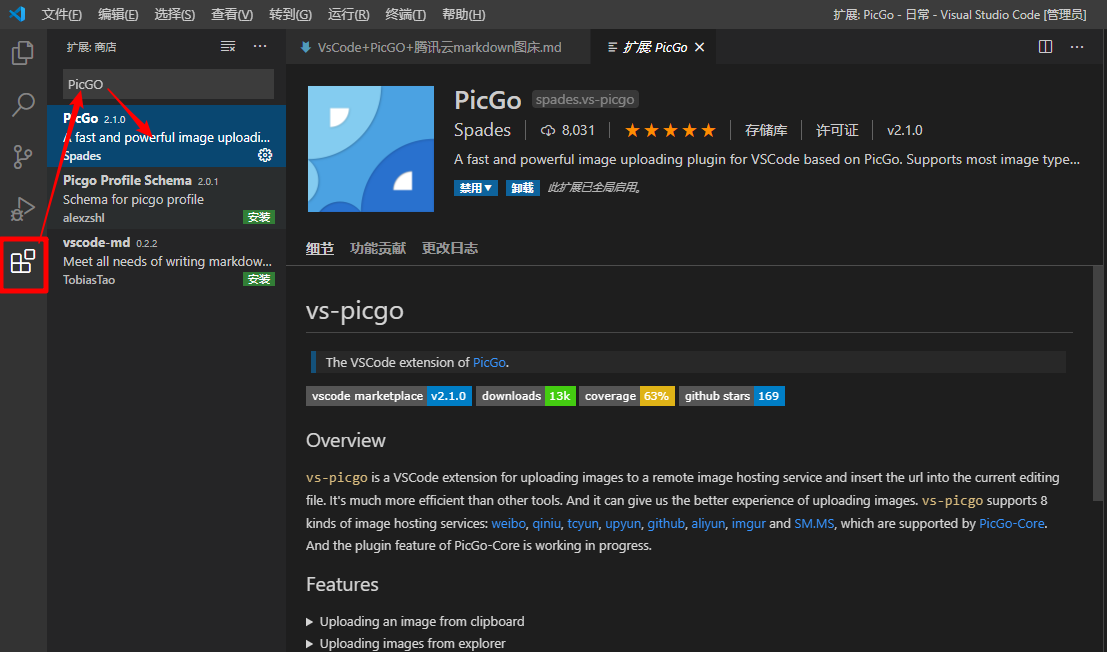Screen dimensions: 1107x652
Task: Open the Extensions view icon
Action: (23, 261)
